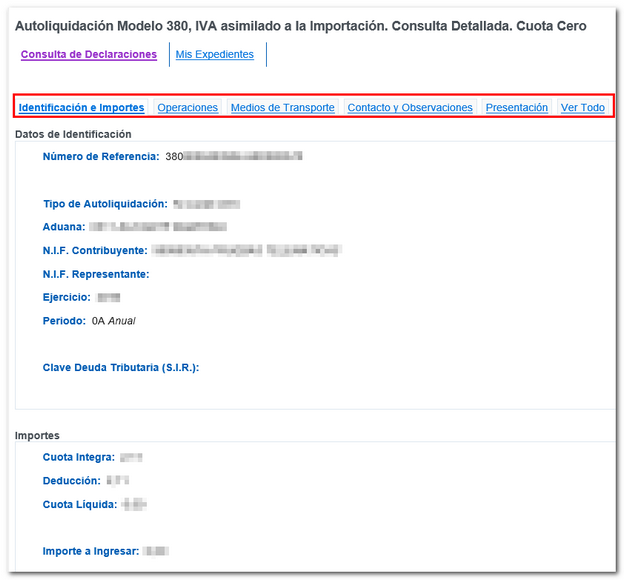The image size is (624, 580).
Task: Click the Tipo de Autoliquidación label
Action: click(105, 204)
